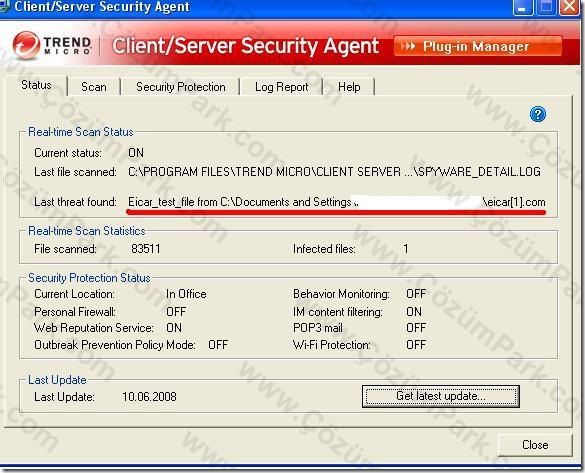The width and height of the screenshot is (585, 473).
Task: Minimize the window from title bar
Action: 523,7
